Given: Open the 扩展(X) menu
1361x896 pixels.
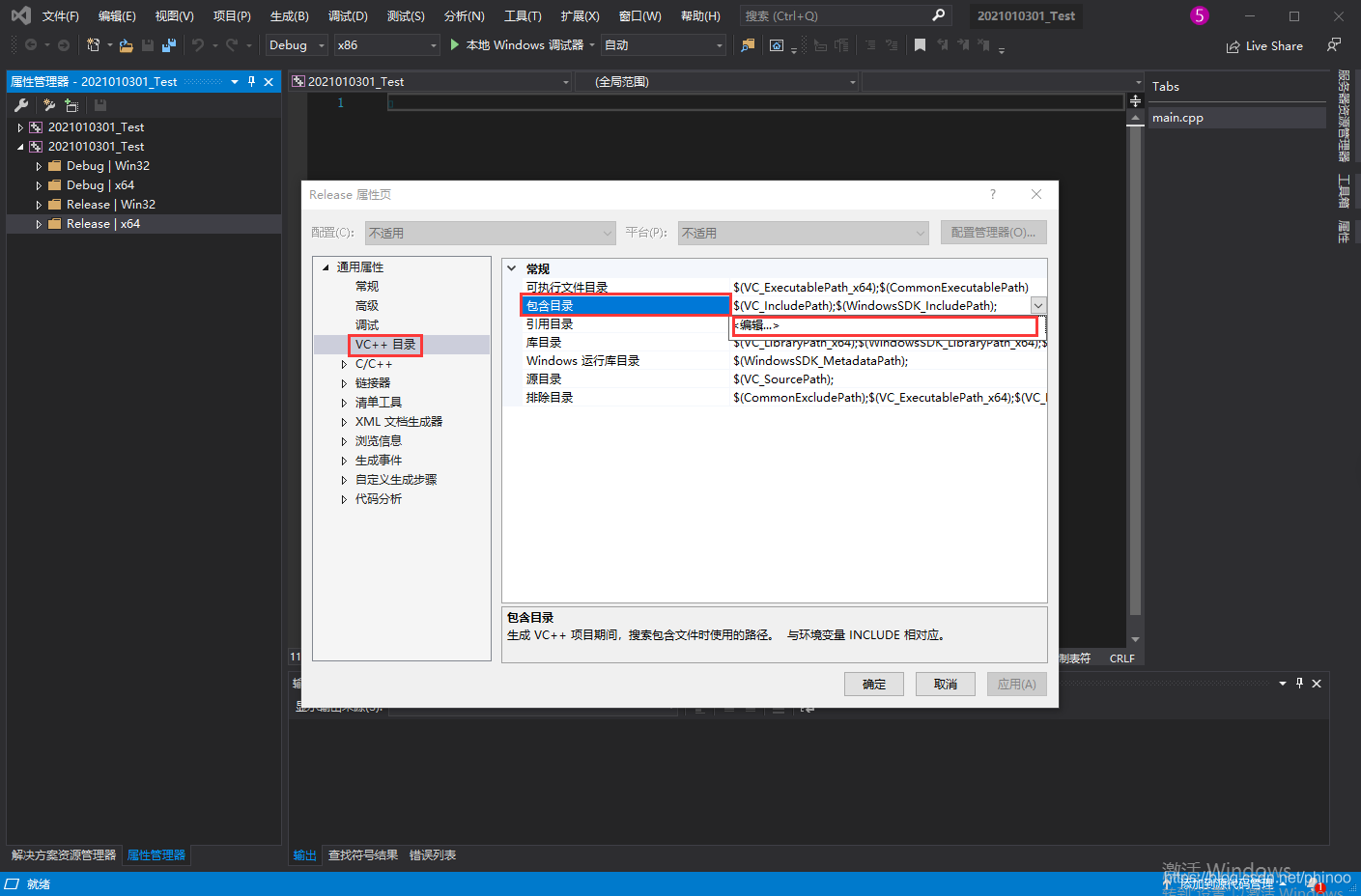Looking at the screenshot, I should [580, 15].
